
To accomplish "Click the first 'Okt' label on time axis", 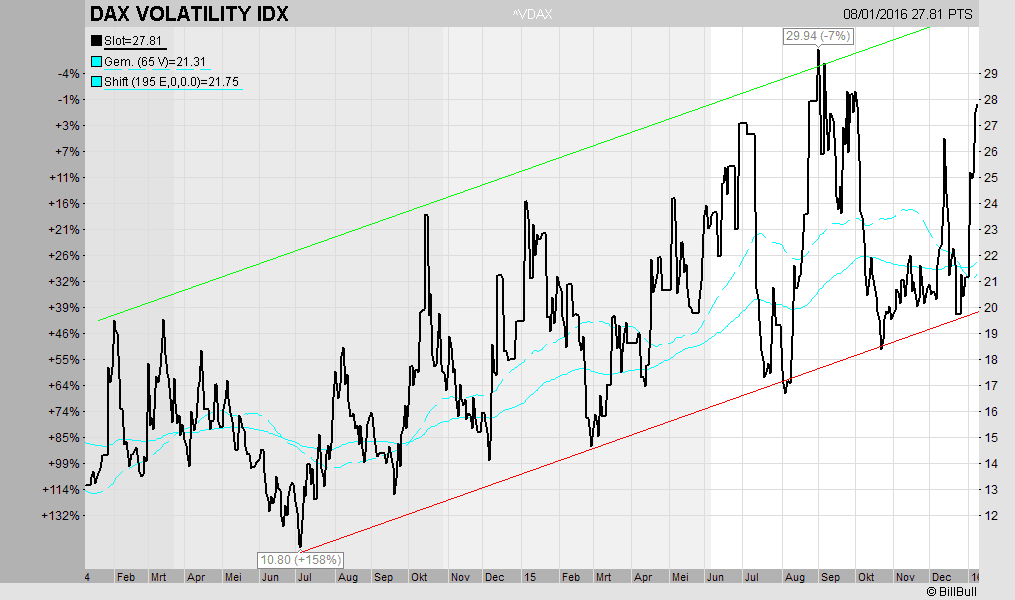I will point(419,577).
